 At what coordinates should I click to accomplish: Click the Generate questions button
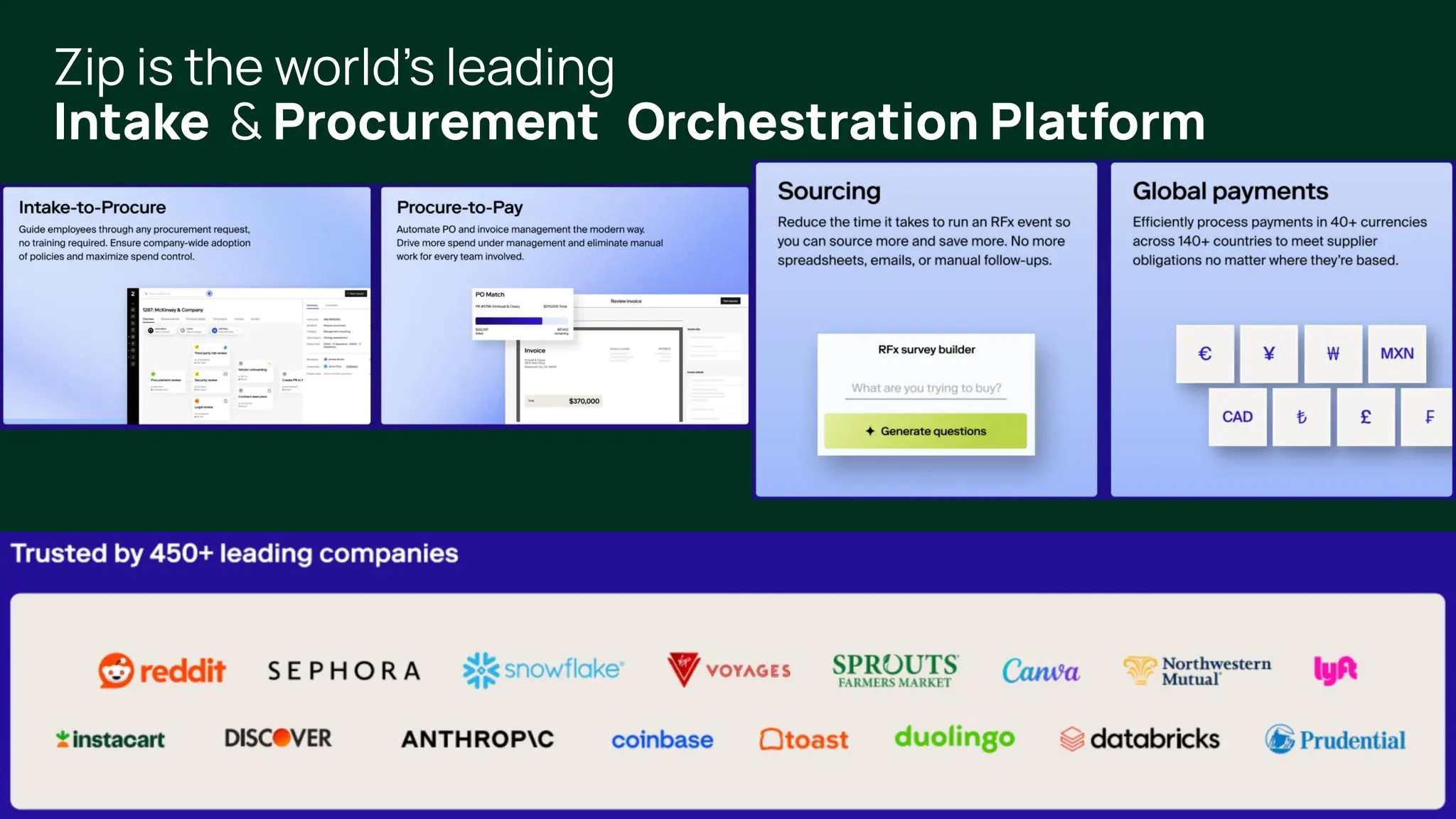[926, 431]
